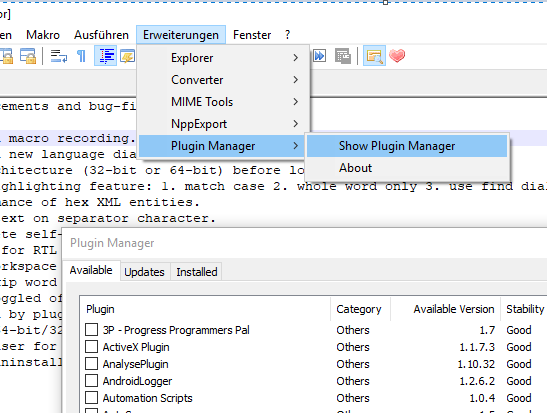Click the highlighted magnifier window toolbar icon
The width and height of the screenshot is (547, 413).
(374, 56)
